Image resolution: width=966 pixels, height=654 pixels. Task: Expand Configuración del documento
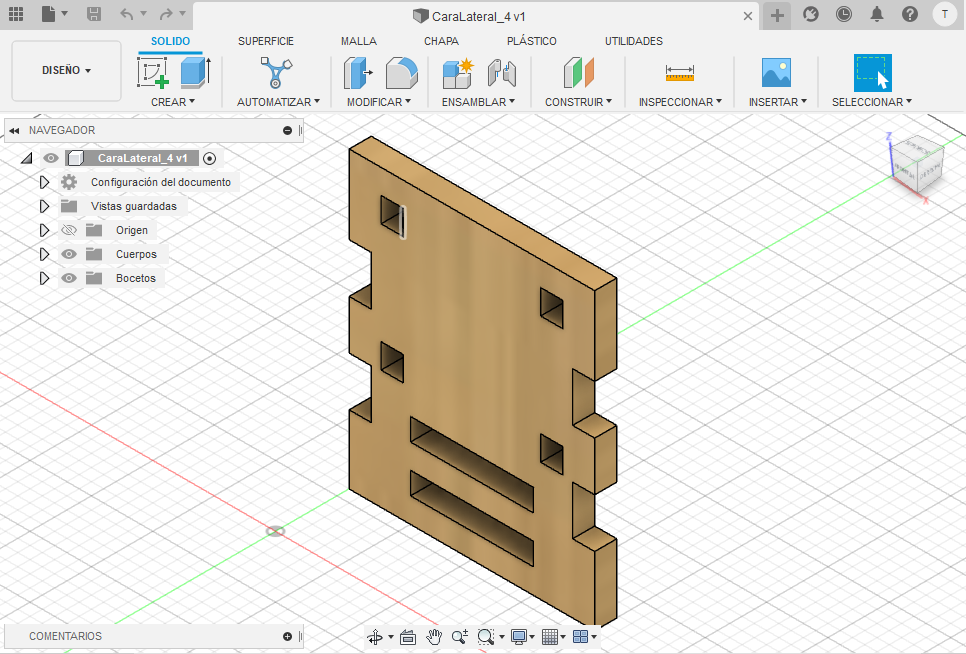[x=44, y=182]
